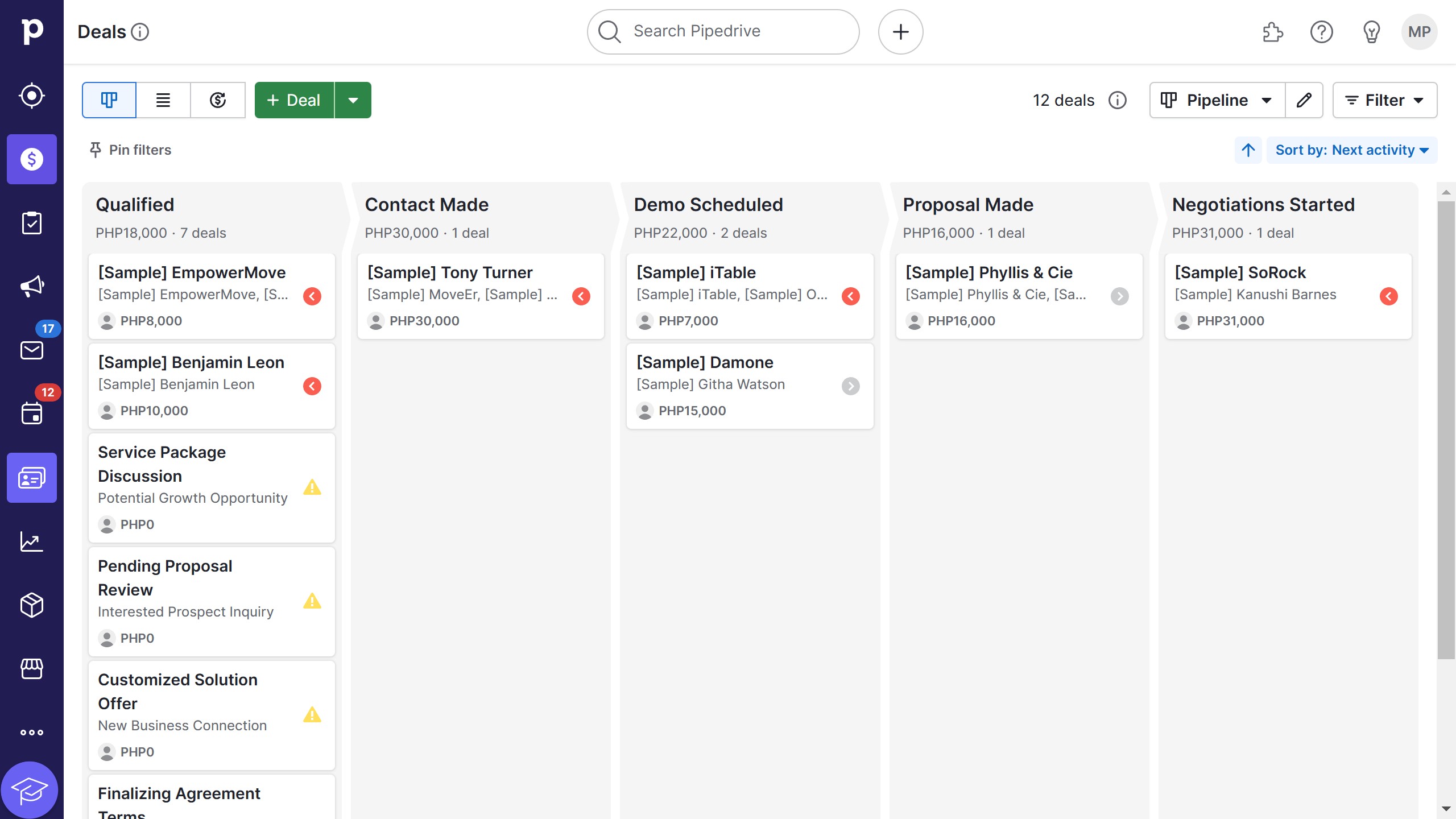Click overdue activity icon on Tony Turner deal
1456x819 pixels.
[581, 296]
